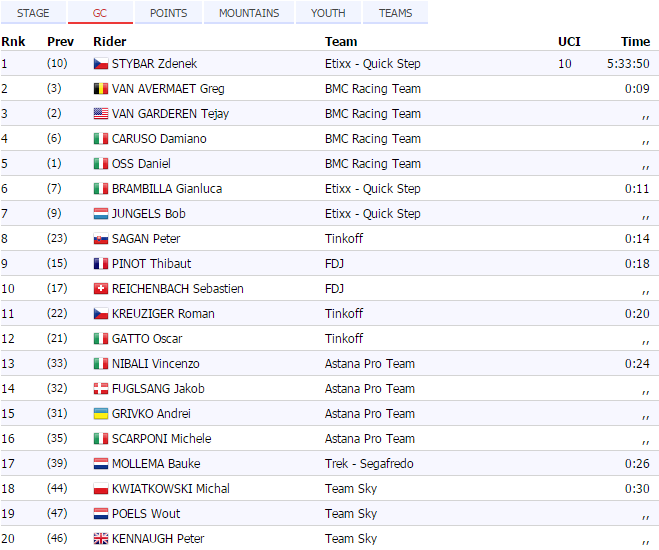Open the POINTS classification tab
Screen dimensions: 659x550
pyautogui.click(x=168, y=13)
